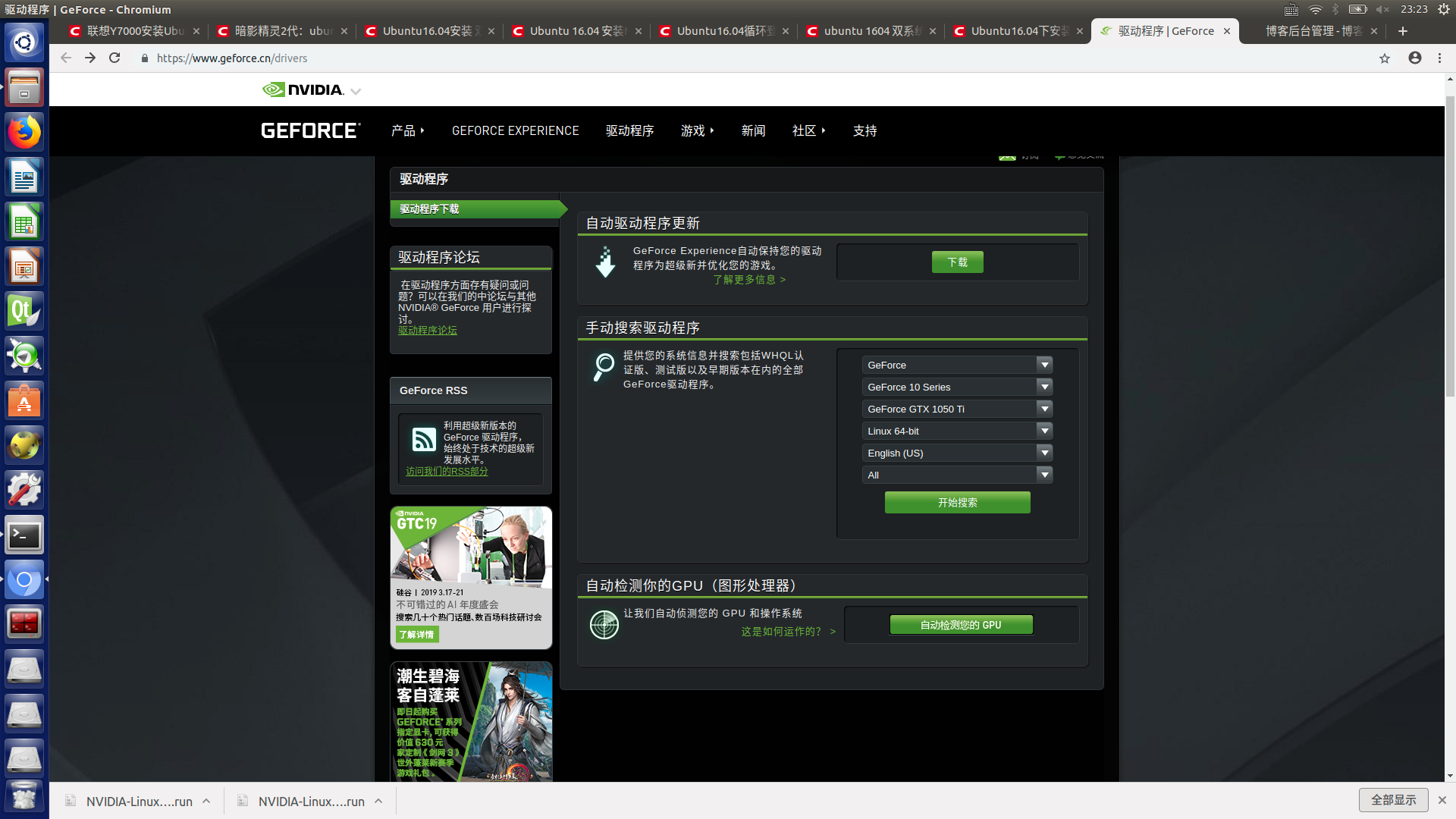
Task: Expand the 游戏 menu
Action: click(698, 130)
